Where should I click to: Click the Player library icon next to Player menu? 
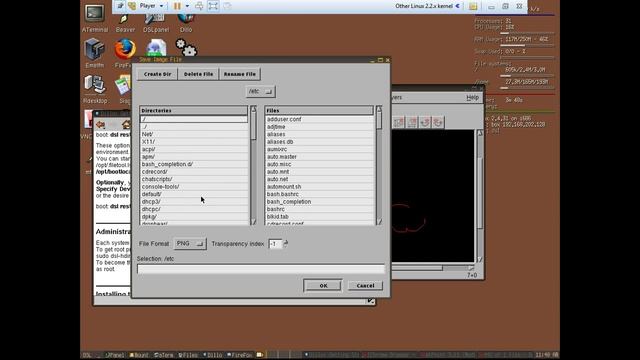[x=132, y=6]
